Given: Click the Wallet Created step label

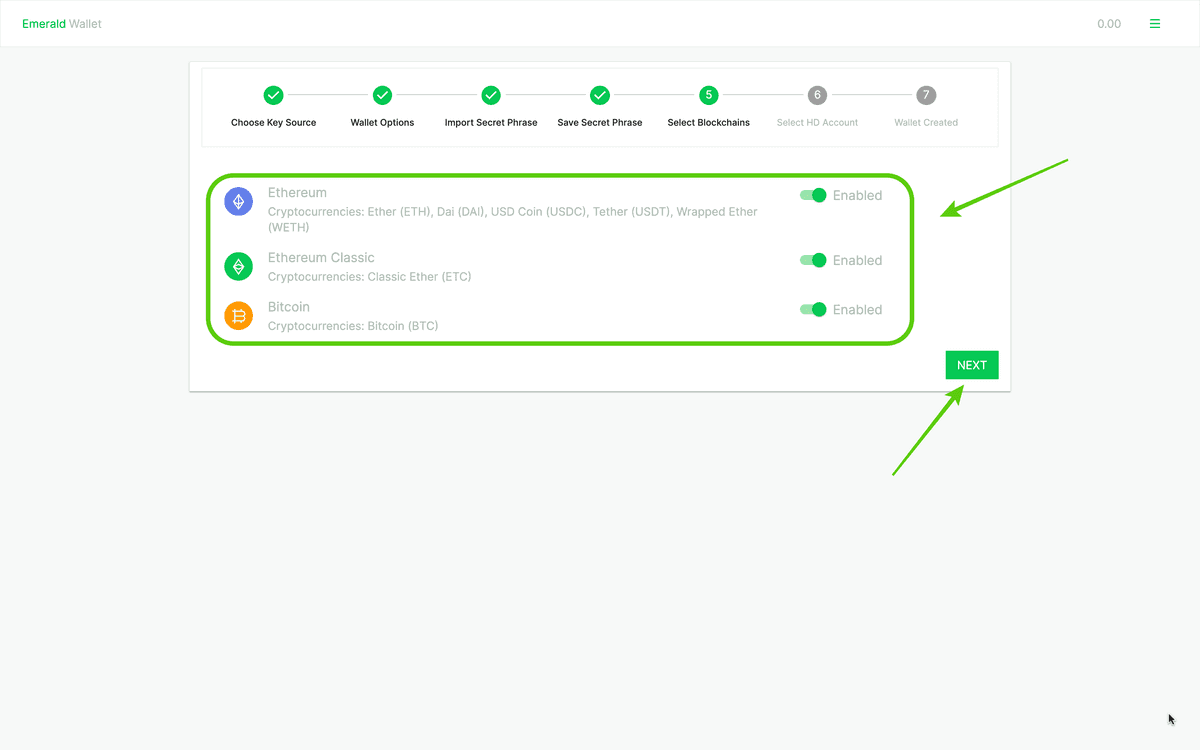Looking at the screenshot, I should [925, 122].
